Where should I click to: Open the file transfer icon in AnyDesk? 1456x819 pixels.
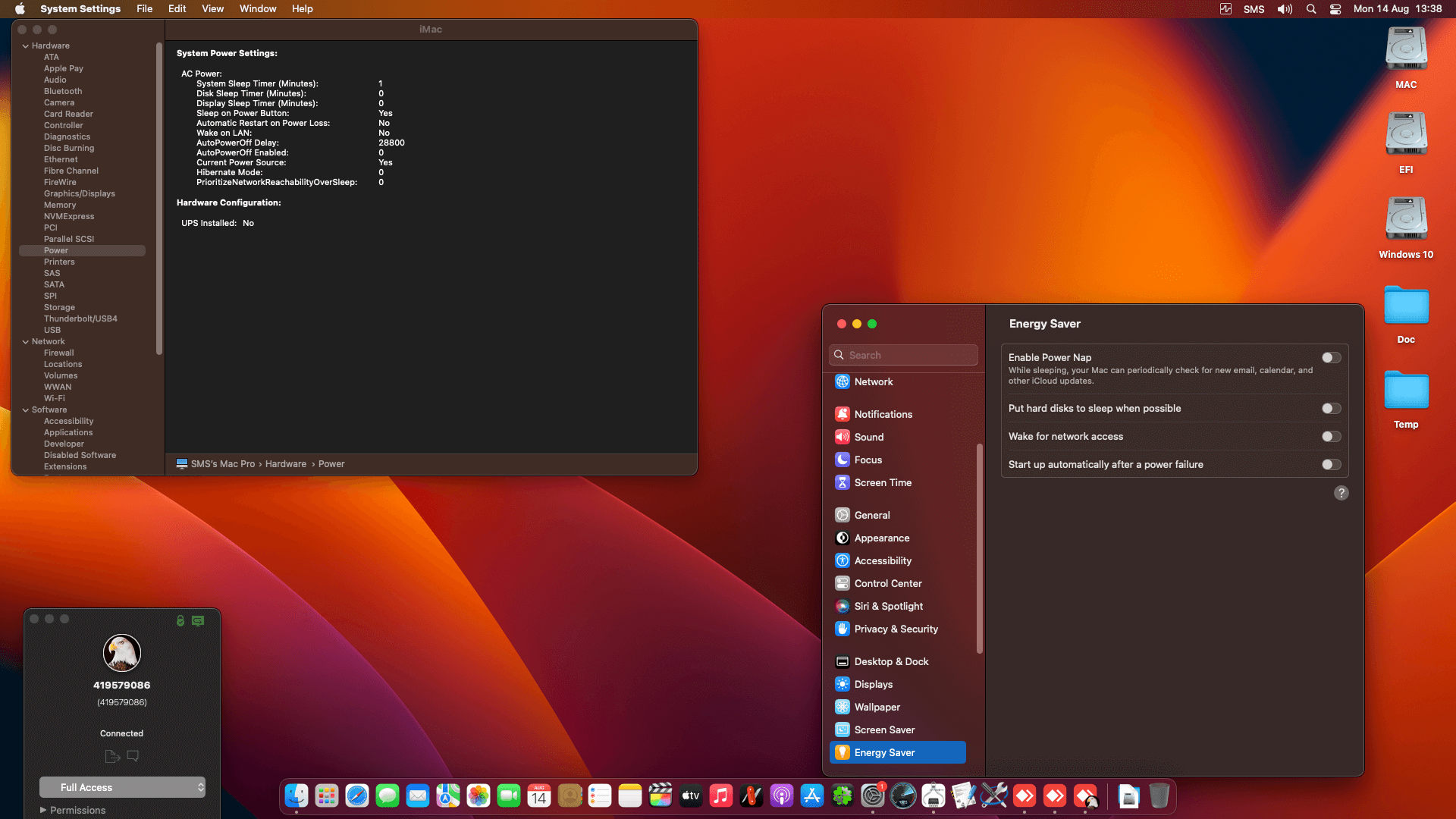pos(112,756)
